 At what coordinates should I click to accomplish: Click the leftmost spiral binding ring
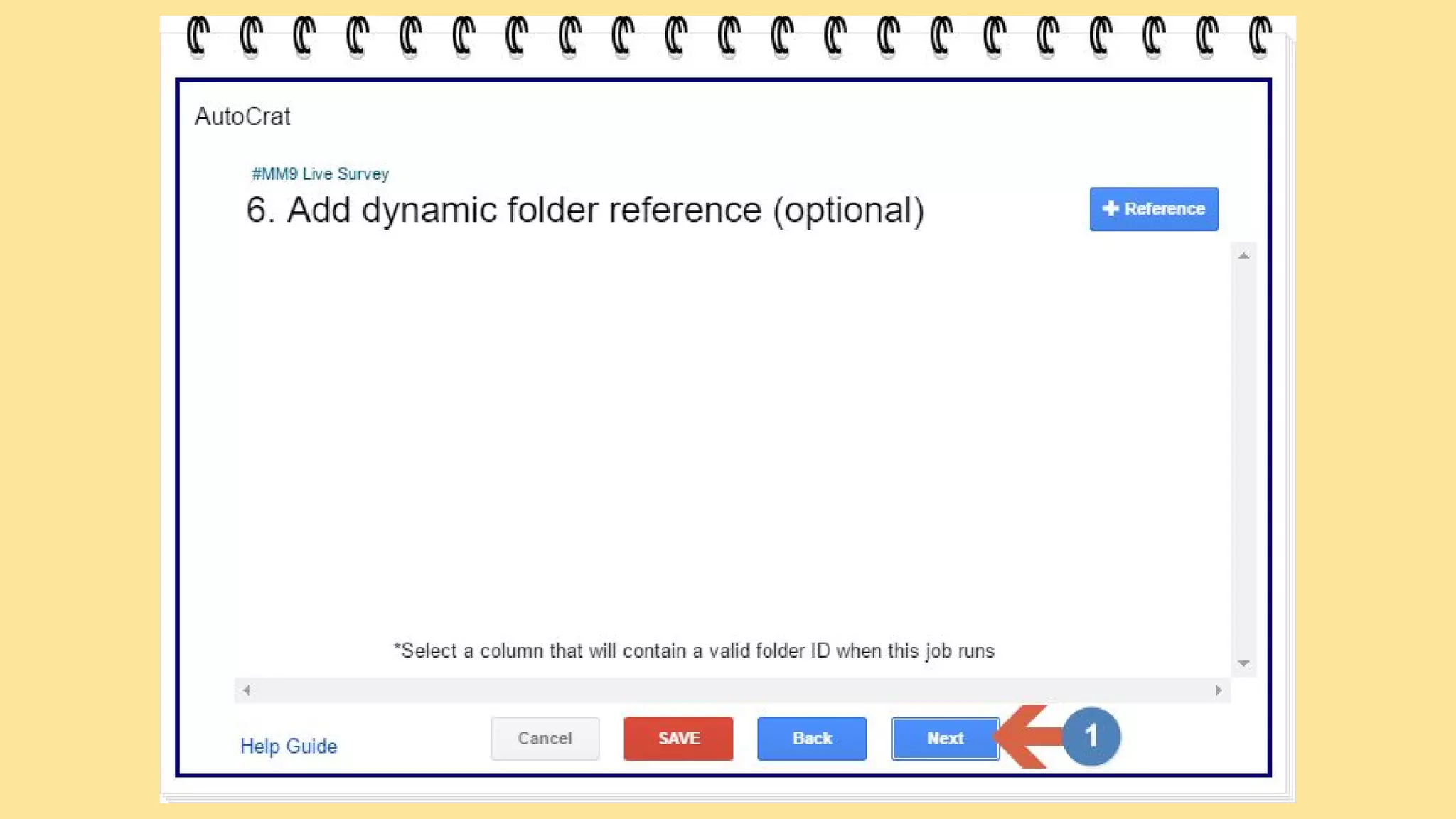point(197,36)
